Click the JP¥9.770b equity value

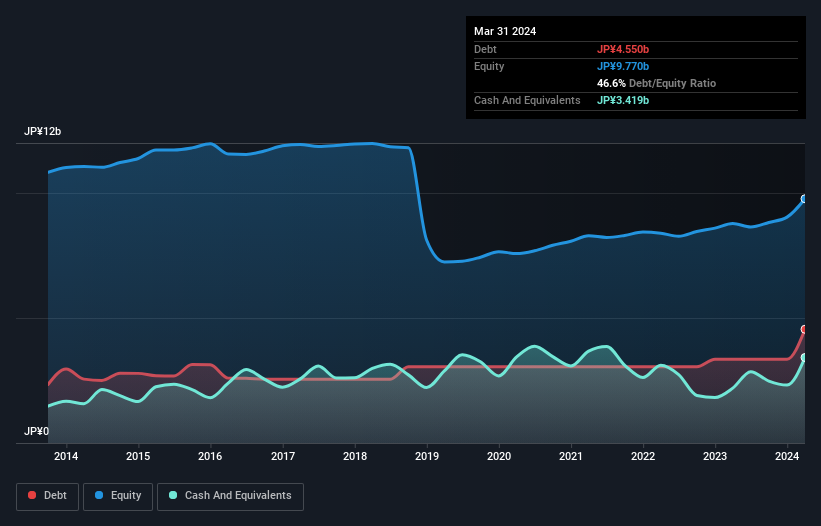pyautogui.click(x=623, y=66)
